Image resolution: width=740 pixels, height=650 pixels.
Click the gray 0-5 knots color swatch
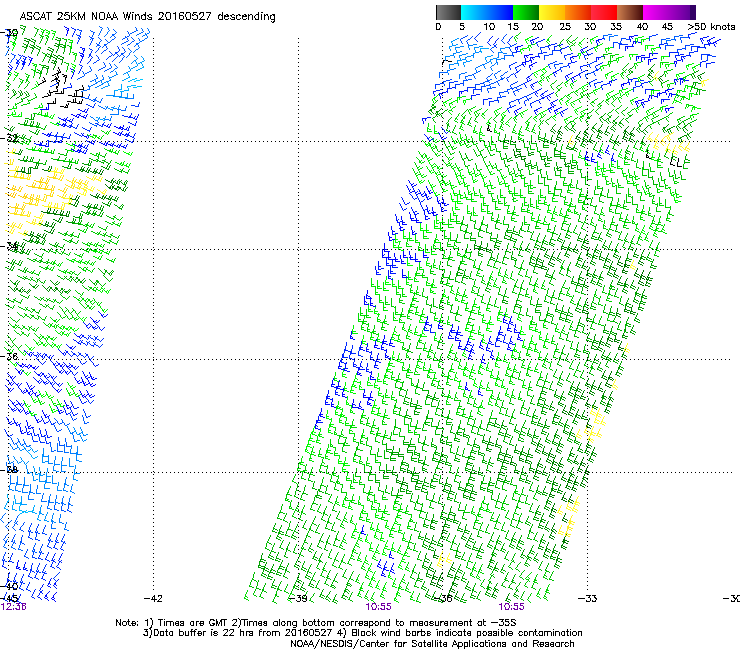448,12
